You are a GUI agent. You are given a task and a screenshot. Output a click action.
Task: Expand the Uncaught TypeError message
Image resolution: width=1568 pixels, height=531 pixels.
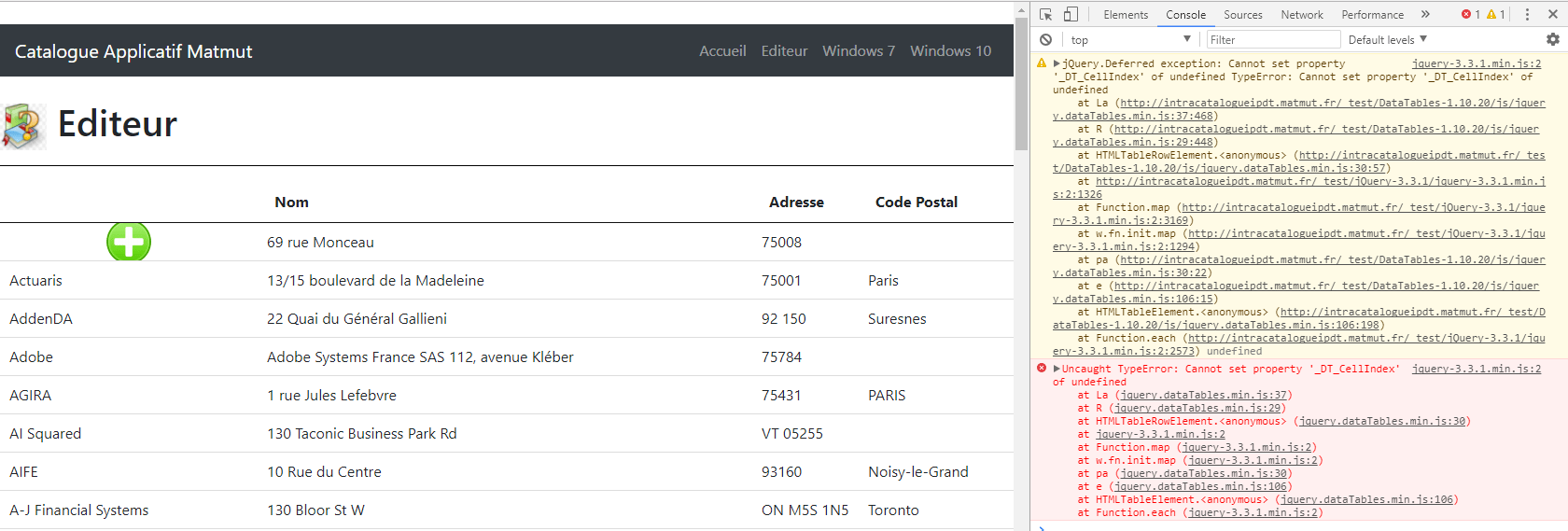click(1057, 369)
